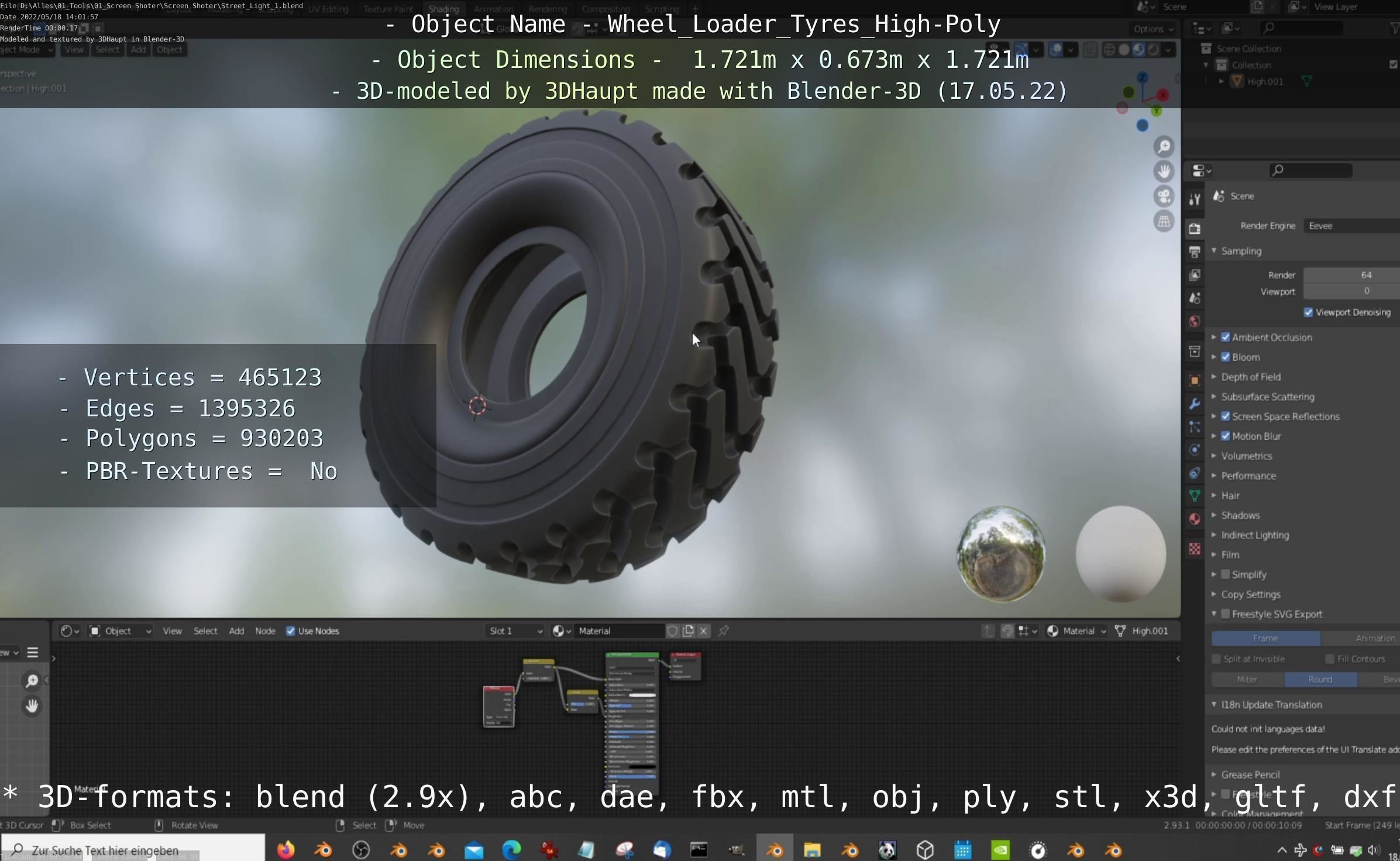Open the Scene properties tab icon
Image resolution: width=1400 pixels, height=861 pixels.
coord(1195,298)
